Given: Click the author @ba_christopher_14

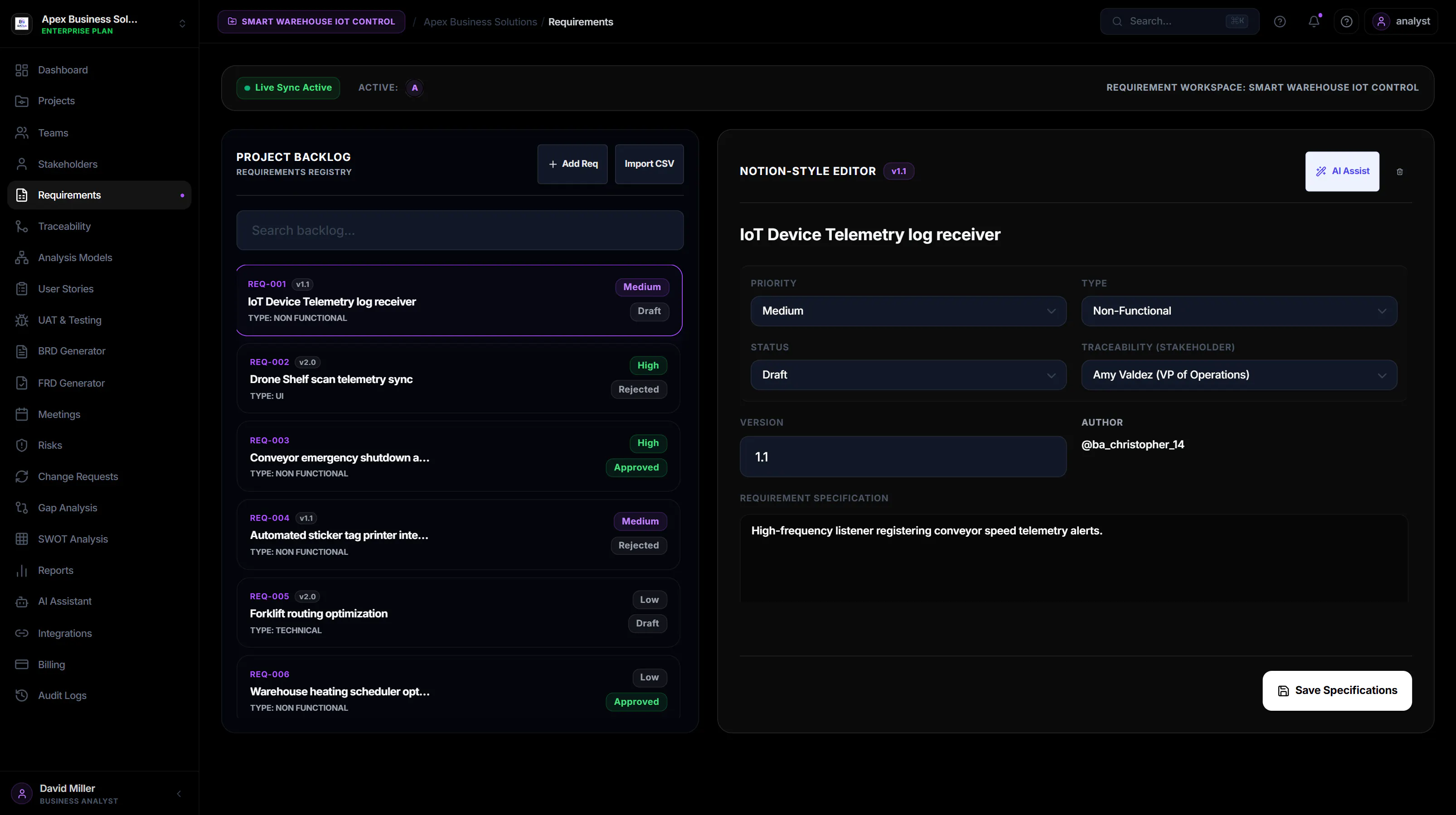Looking at the screenshot, I should (1132, 445).
